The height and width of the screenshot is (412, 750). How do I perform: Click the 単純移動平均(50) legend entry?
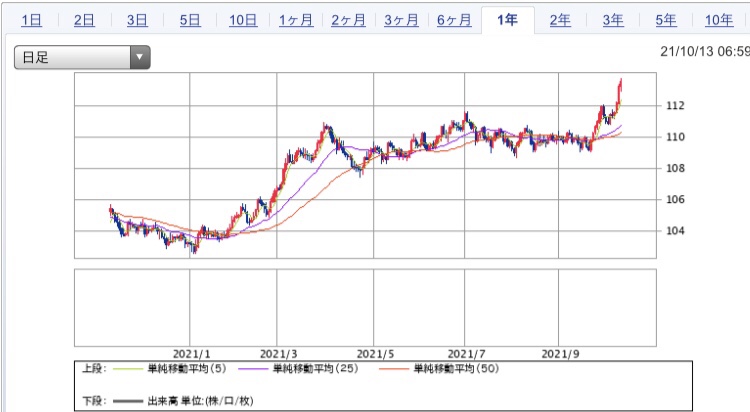pyautogui.click(x=456, y=369)
